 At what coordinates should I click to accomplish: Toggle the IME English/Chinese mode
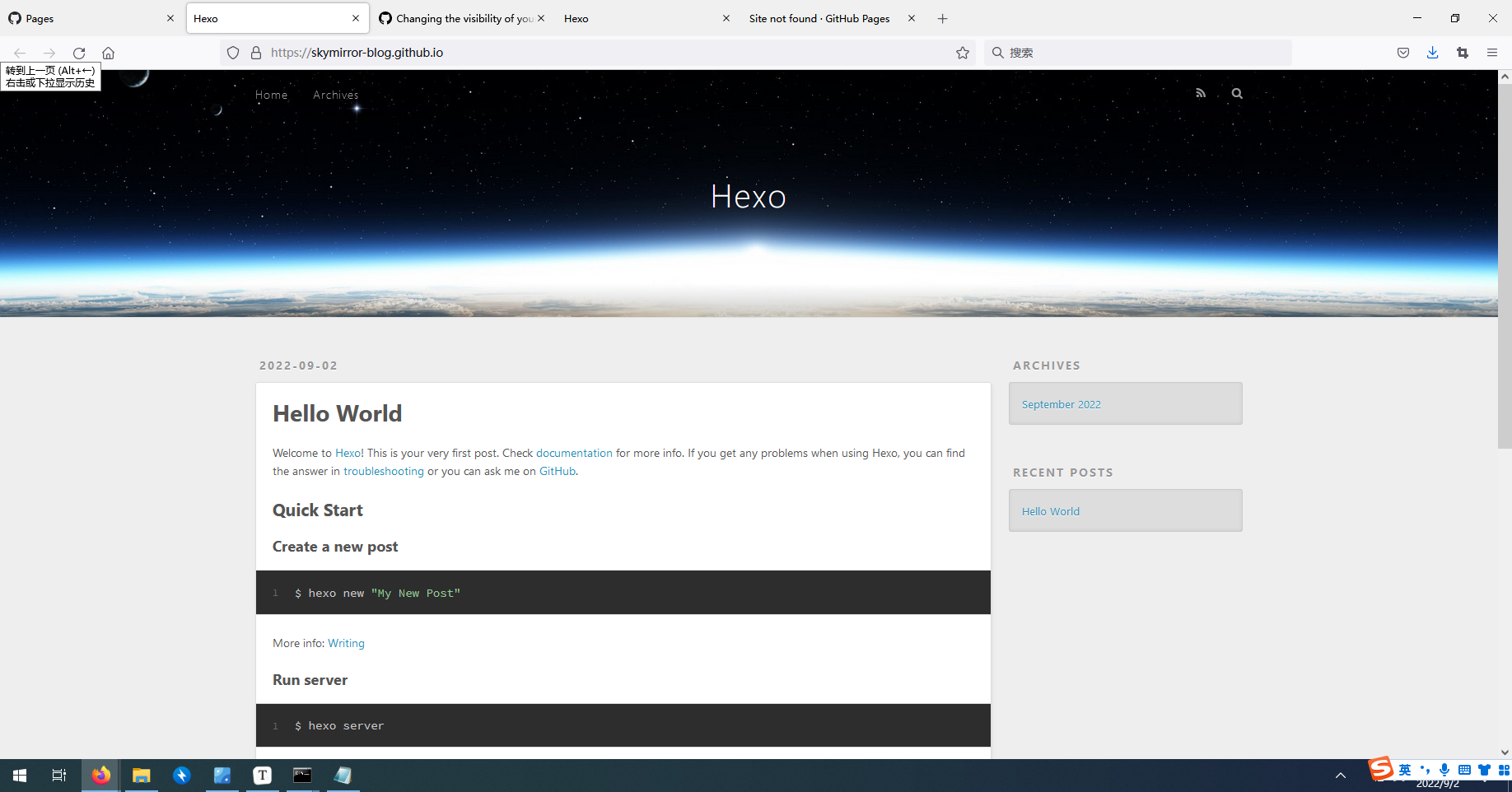(1405, 770)
